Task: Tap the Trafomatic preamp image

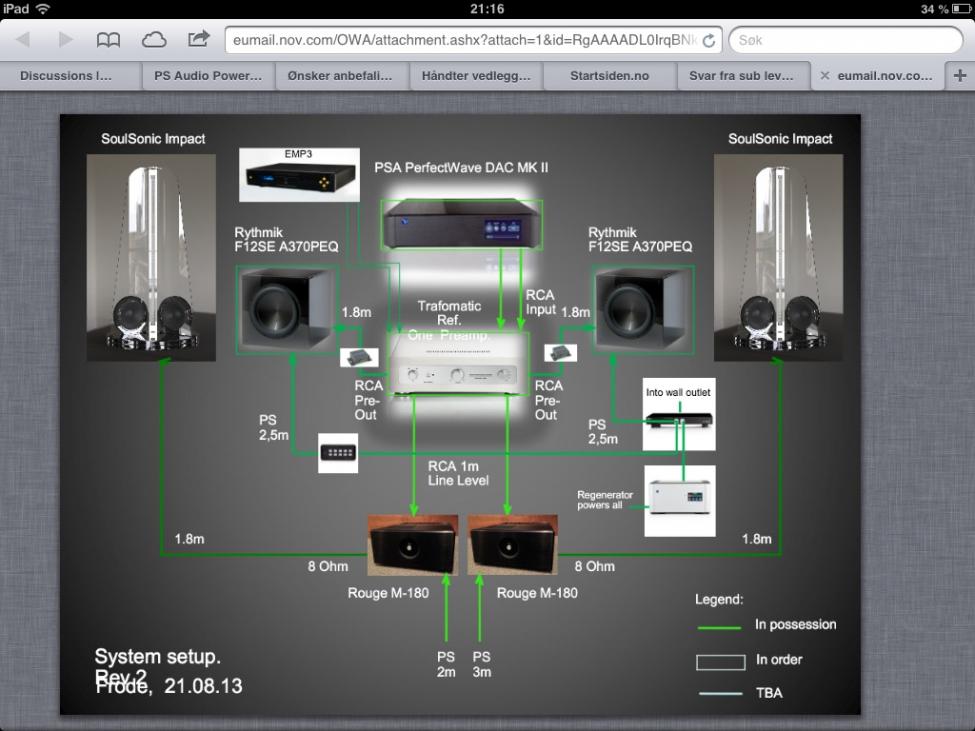Action: pyautogui.click(x=458, y=363)
